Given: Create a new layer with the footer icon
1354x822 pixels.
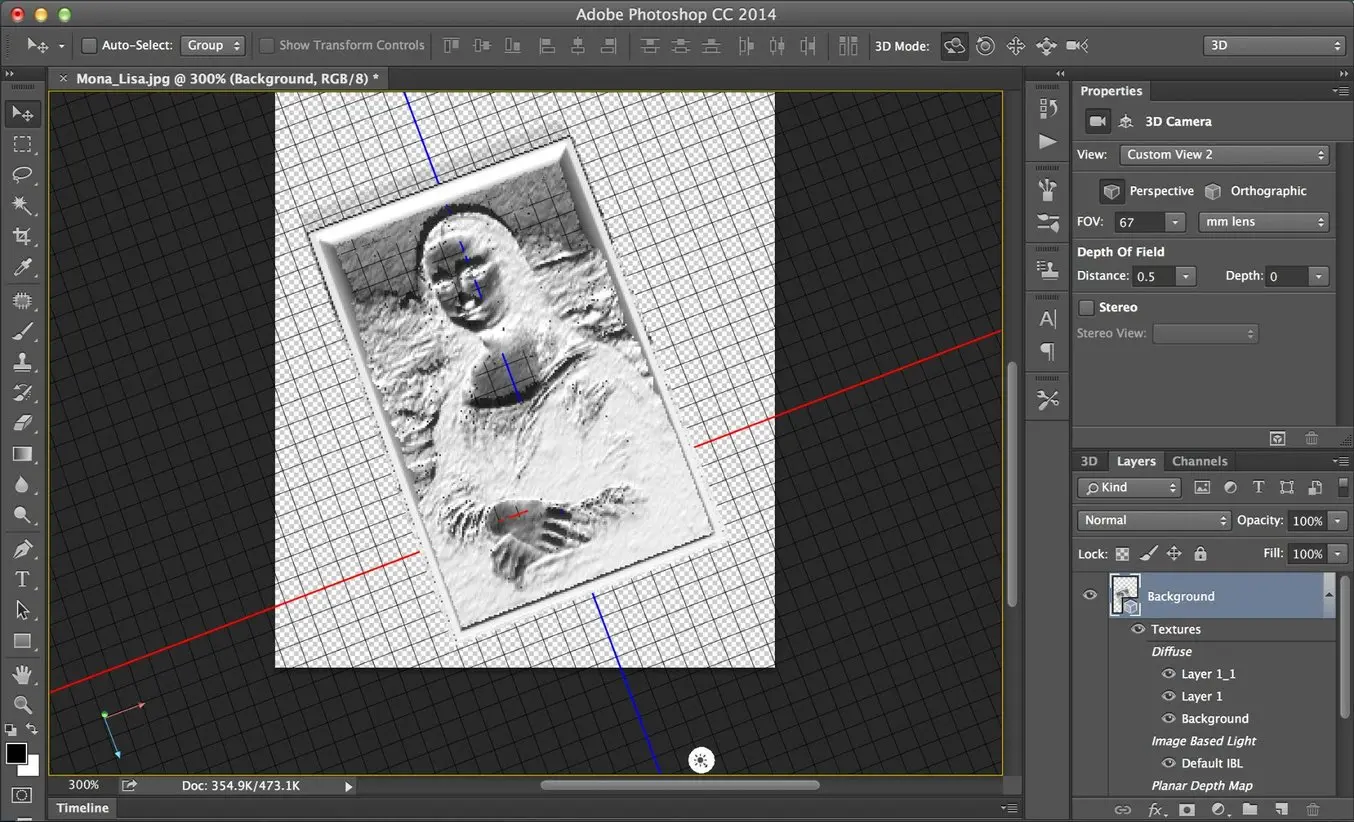Looking at the screenshot, I should [x=1282, y=810].
